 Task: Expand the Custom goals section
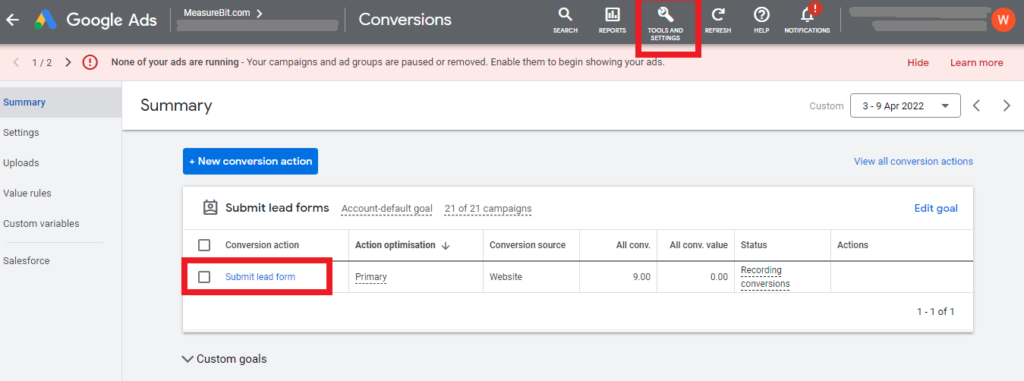click(225, 359)
